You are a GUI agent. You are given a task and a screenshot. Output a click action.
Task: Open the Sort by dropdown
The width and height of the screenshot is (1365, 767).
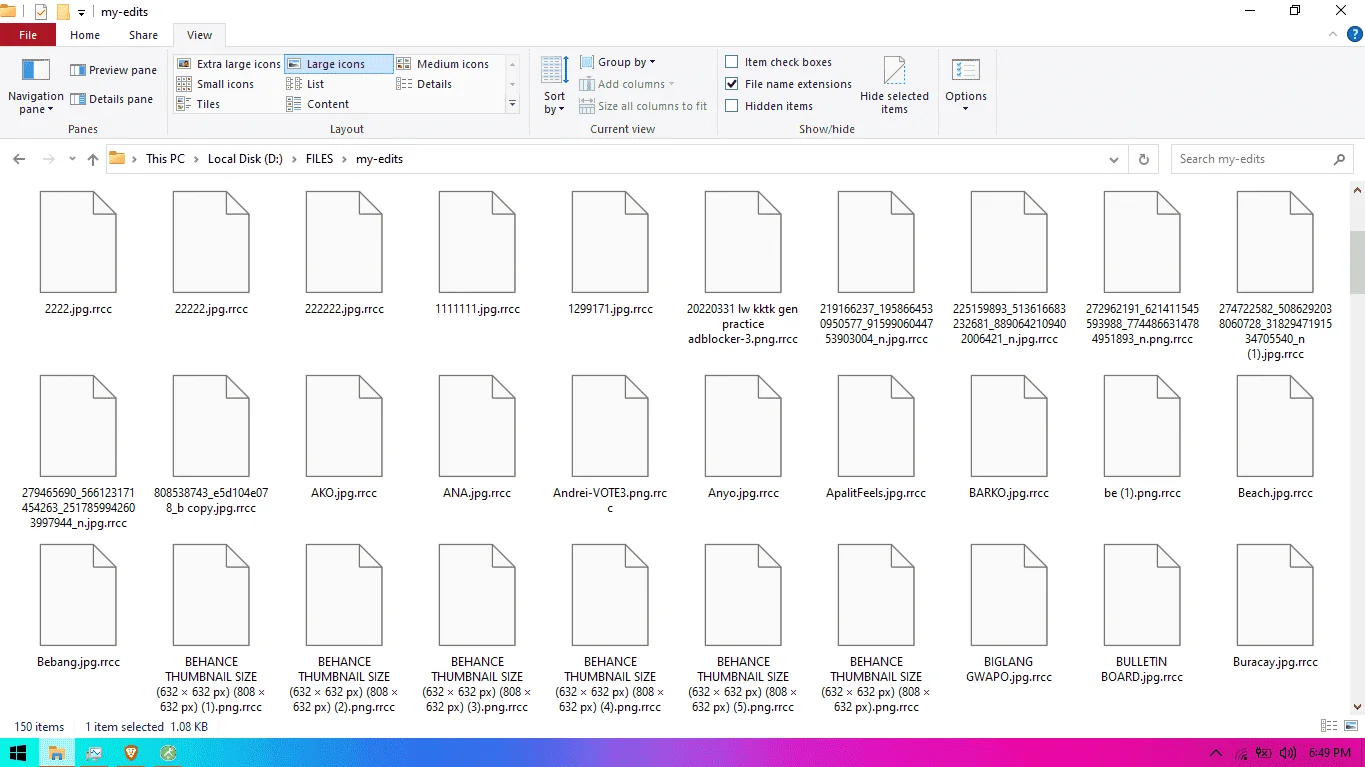point(554,86)
